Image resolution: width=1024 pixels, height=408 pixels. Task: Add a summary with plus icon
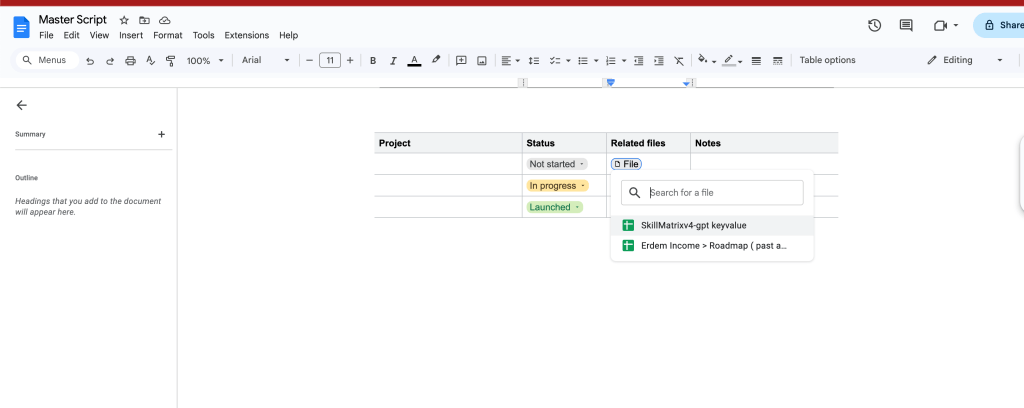pyautogui.click(x=161, y=134)
